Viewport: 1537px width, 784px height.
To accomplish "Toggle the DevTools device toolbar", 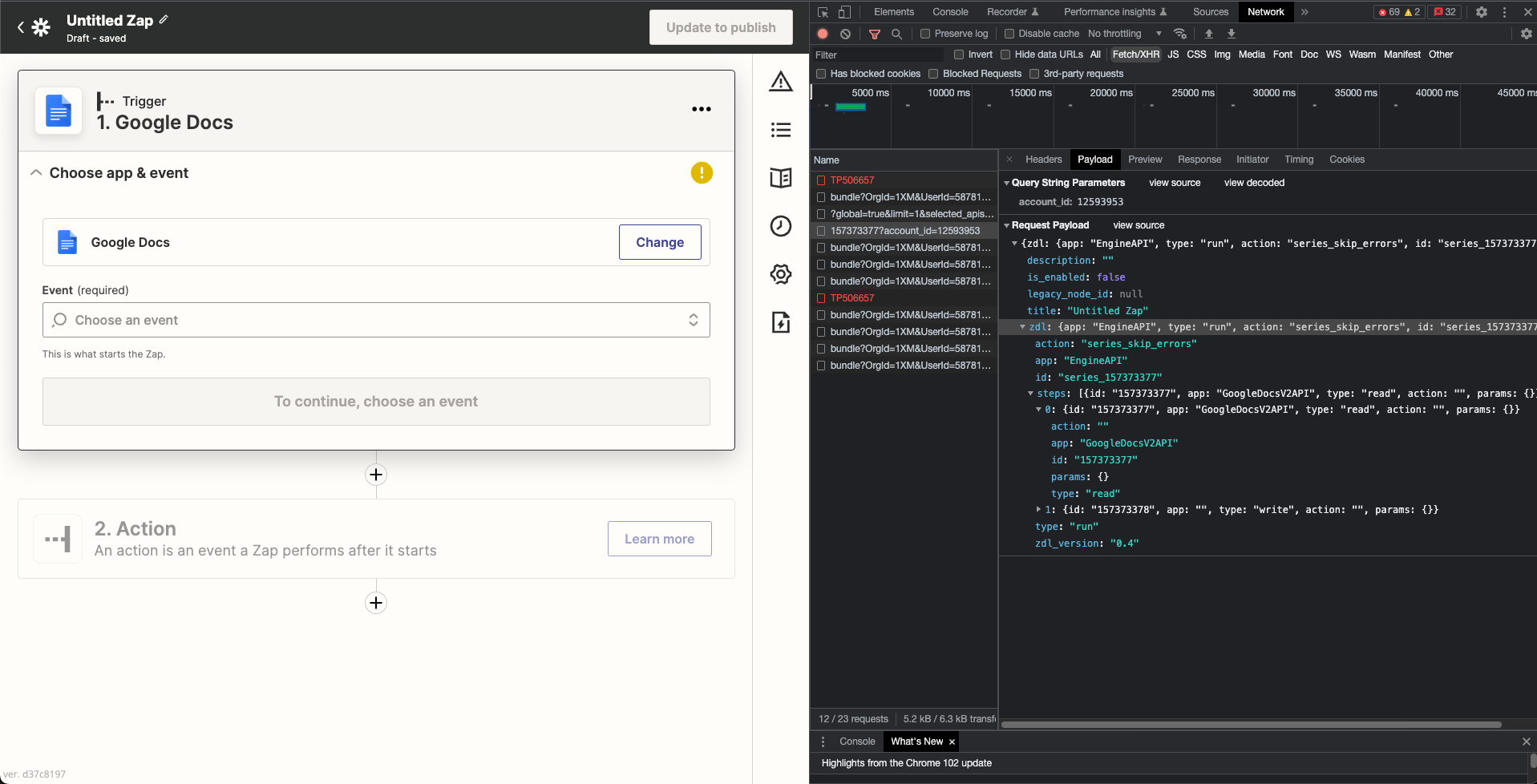I will click(x=844, y=12).
